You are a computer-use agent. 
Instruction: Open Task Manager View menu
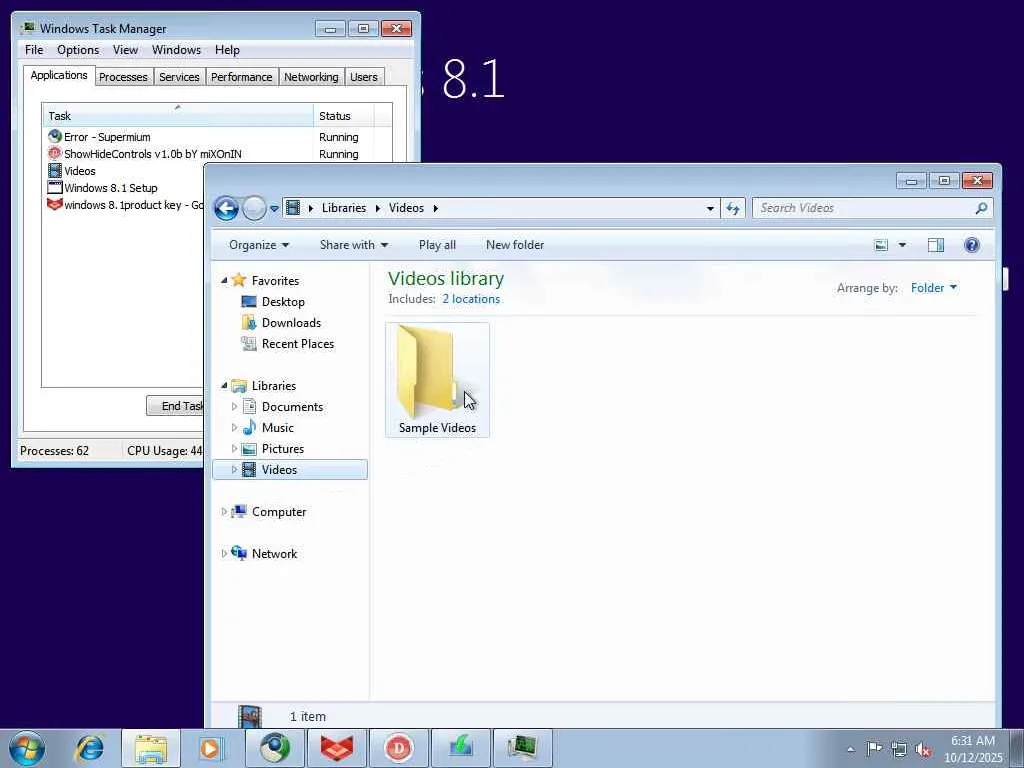(125, 50)
